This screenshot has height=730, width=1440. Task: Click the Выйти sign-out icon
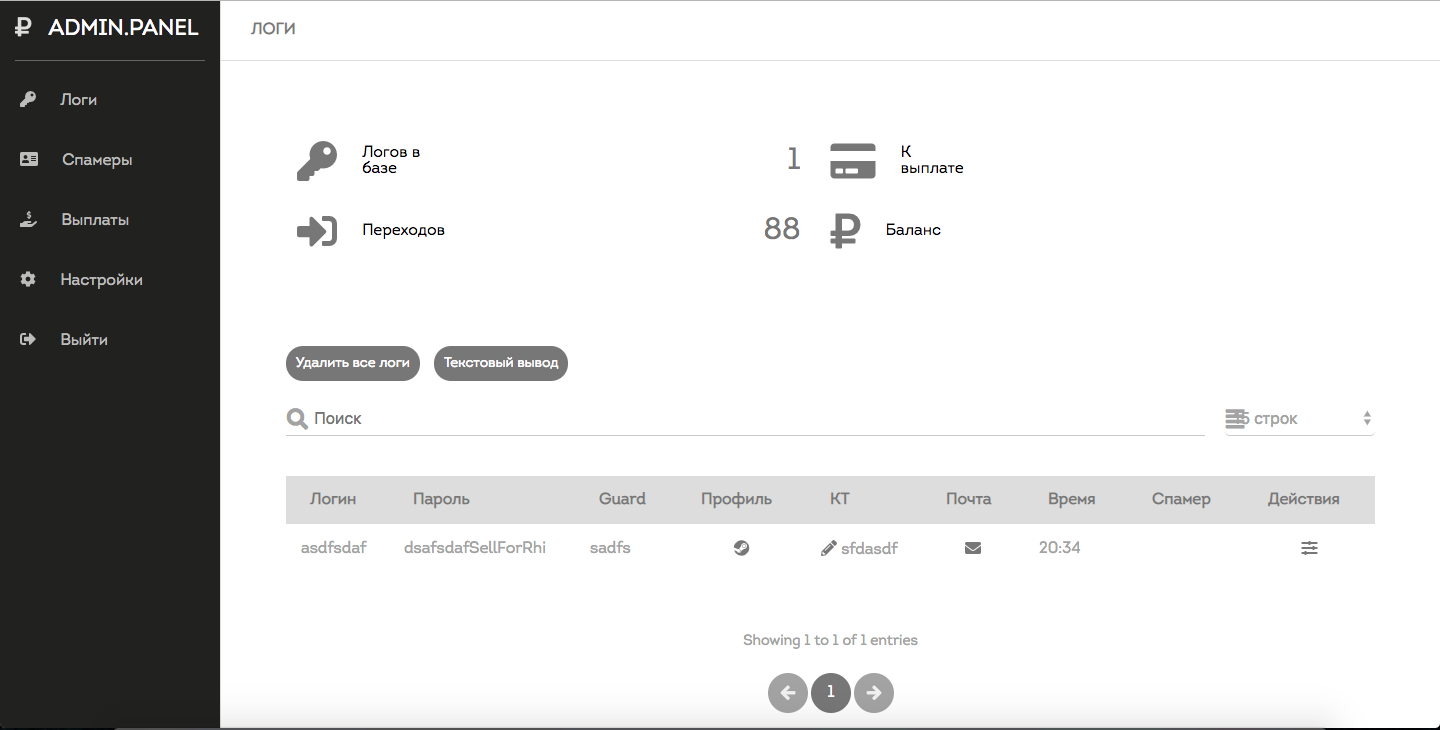point(29,339)
